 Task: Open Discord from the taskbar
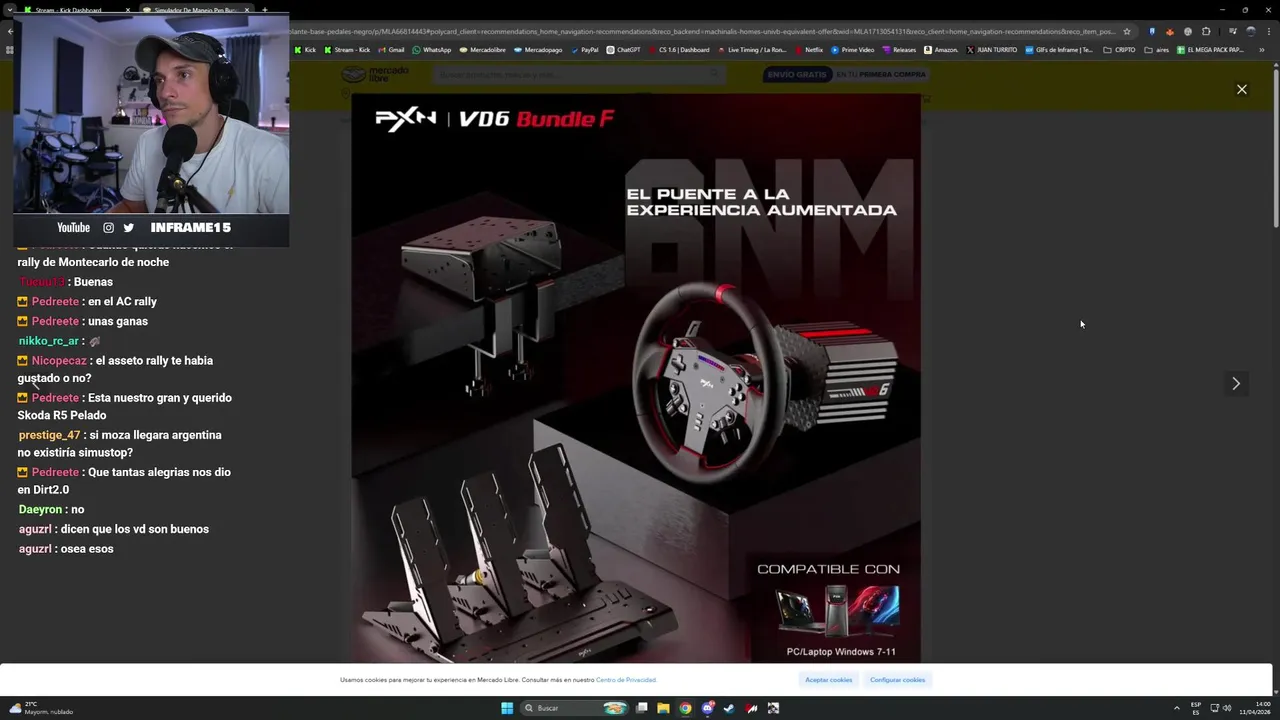(707, 708)
